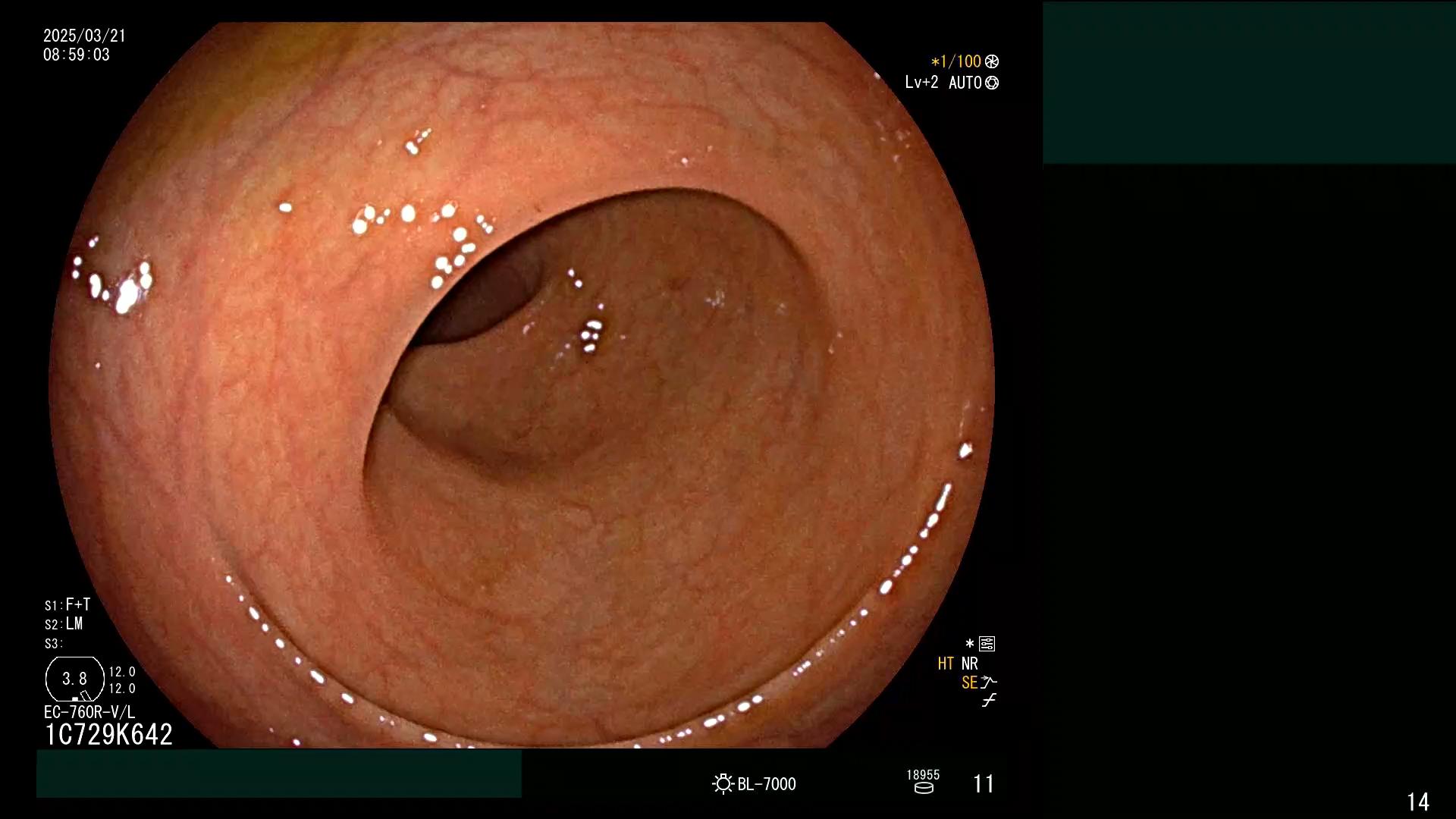Click the lower 12.0 scope value
The width and height of the screenshot is (1456, 819).
click(x=122, y=689)
